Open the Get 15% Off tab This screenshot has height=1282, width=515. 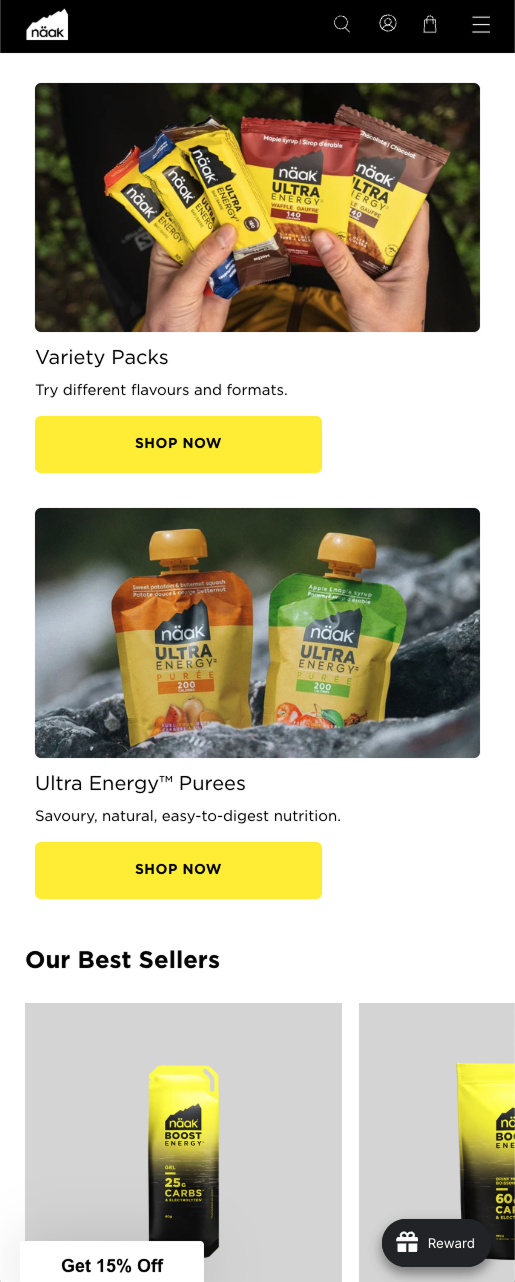click(x=112, y=1264)
